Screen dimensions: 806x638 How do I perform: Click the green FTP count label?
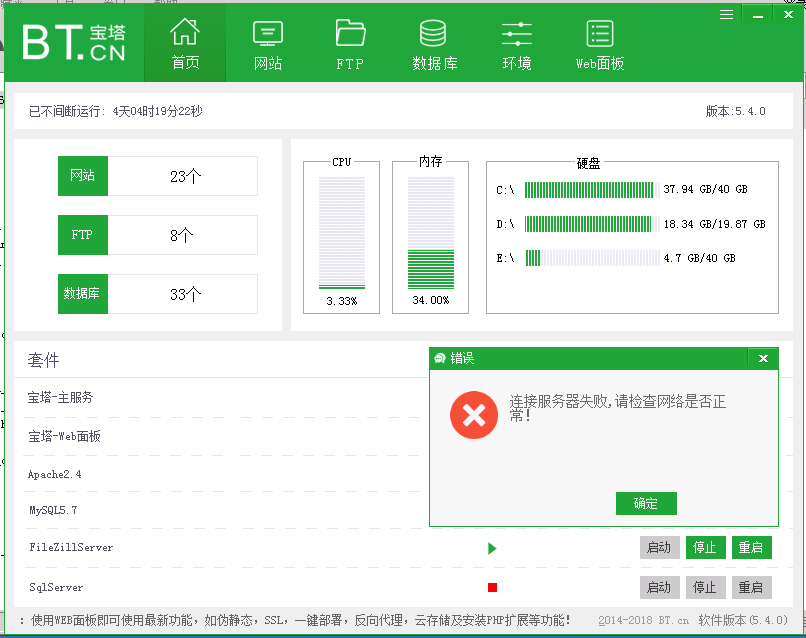(83, 235)
